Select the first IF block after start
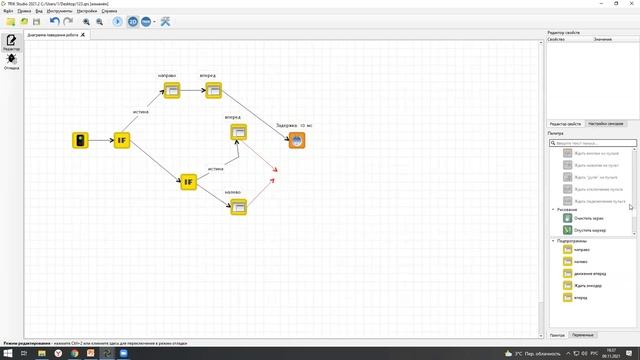 pos(122,140)
